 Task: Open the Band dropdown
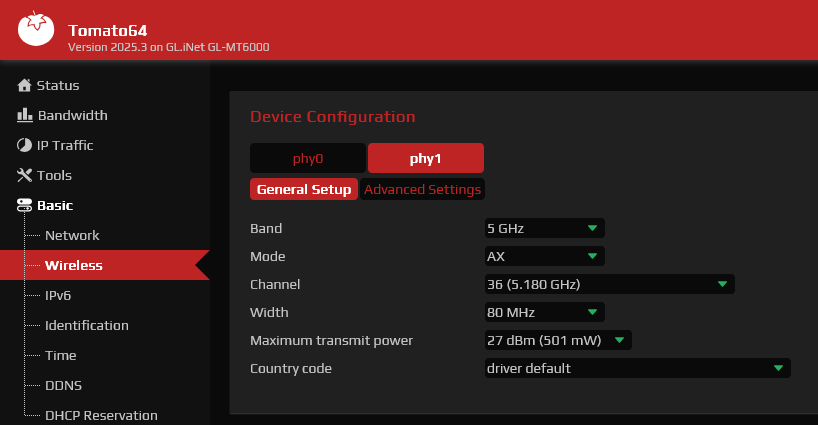(545, 228)
